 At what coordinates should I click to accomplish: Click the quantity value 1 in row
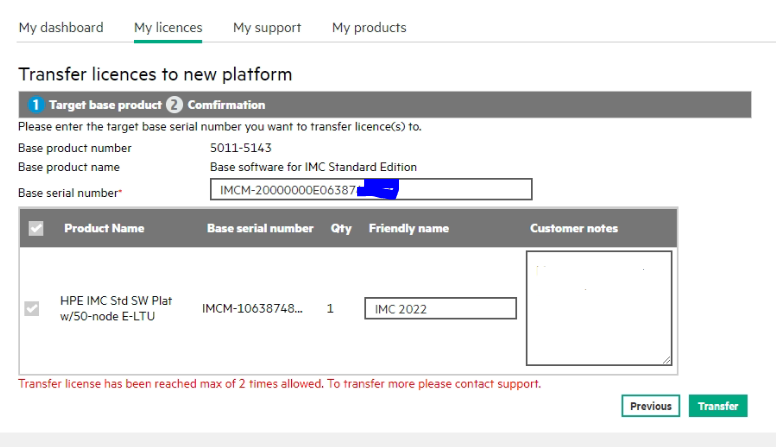pos(330,309)
